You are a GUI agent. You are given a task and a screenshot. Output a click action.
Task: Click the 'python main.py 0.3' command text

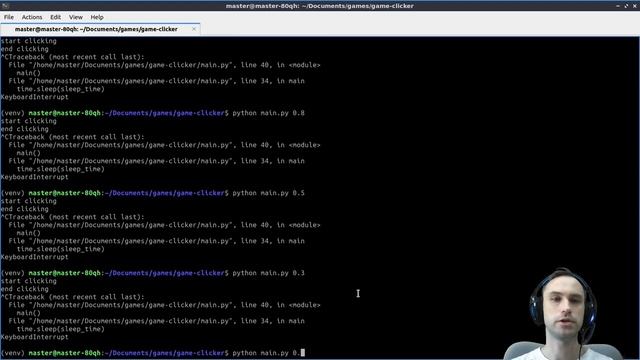tap(268, 273)
